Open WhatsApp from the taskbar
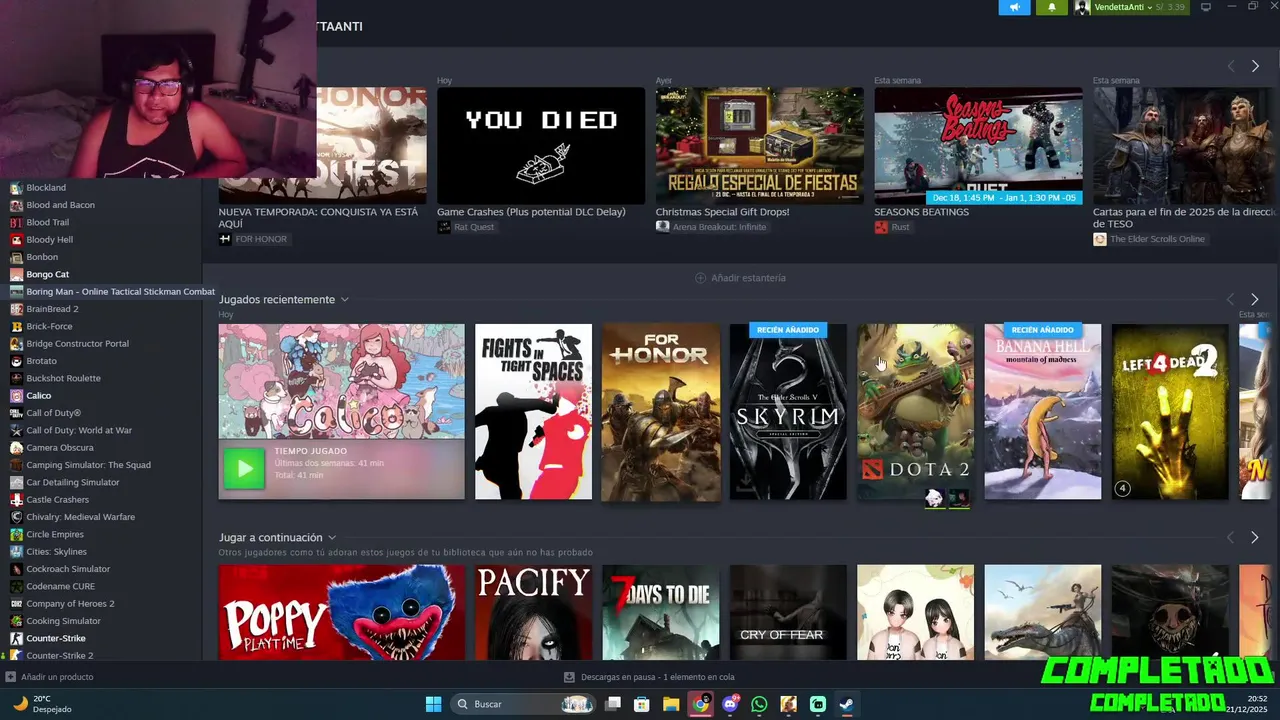1280x720 pixels. click(759, 704)
